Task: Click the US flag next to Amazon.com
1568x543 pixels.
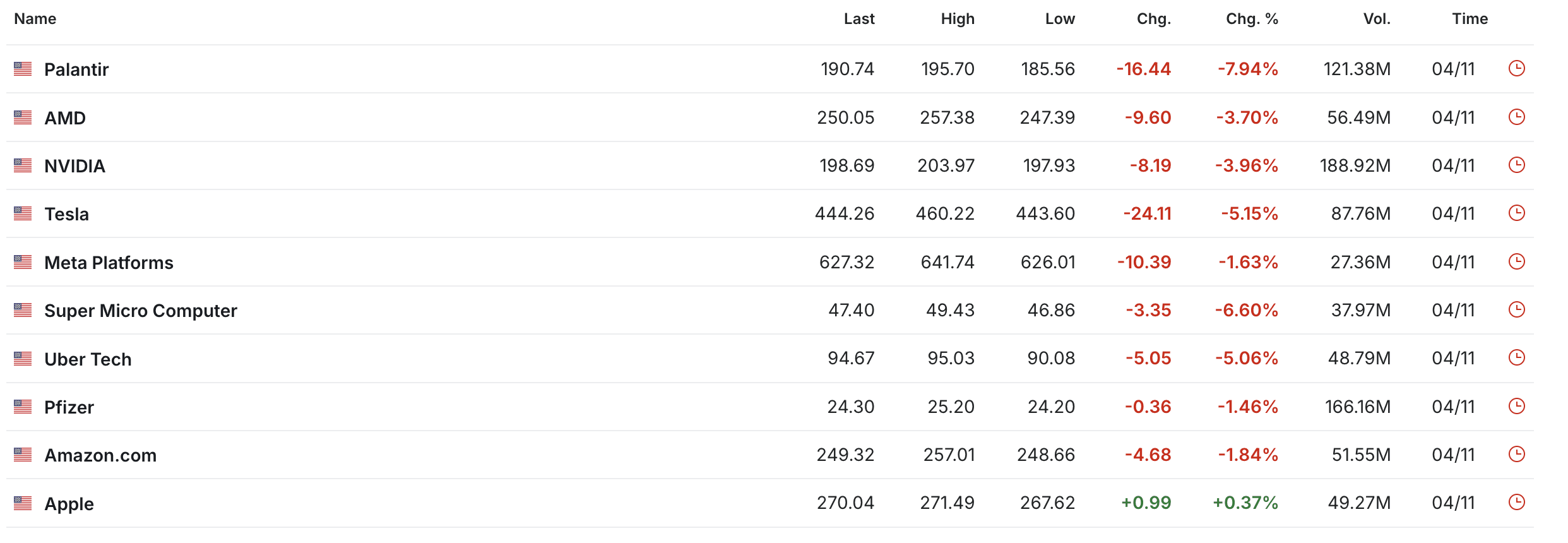Action: [23, 454]
